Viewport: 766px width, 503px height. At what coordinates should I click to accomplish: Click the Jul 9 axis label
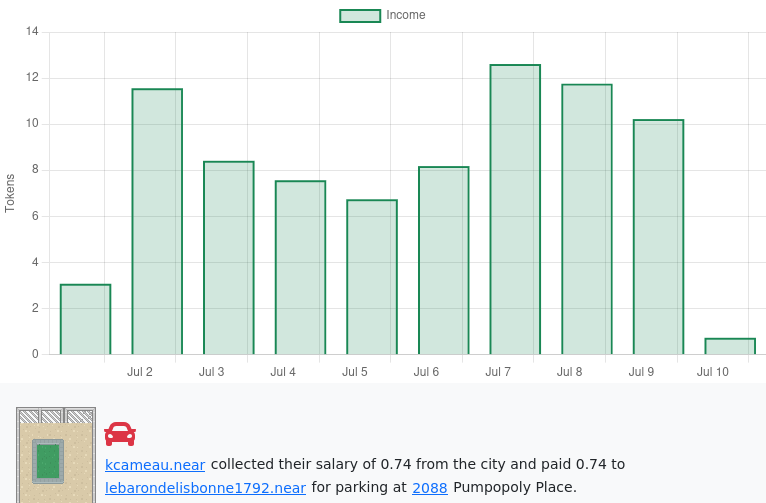[x=641, y=372]
